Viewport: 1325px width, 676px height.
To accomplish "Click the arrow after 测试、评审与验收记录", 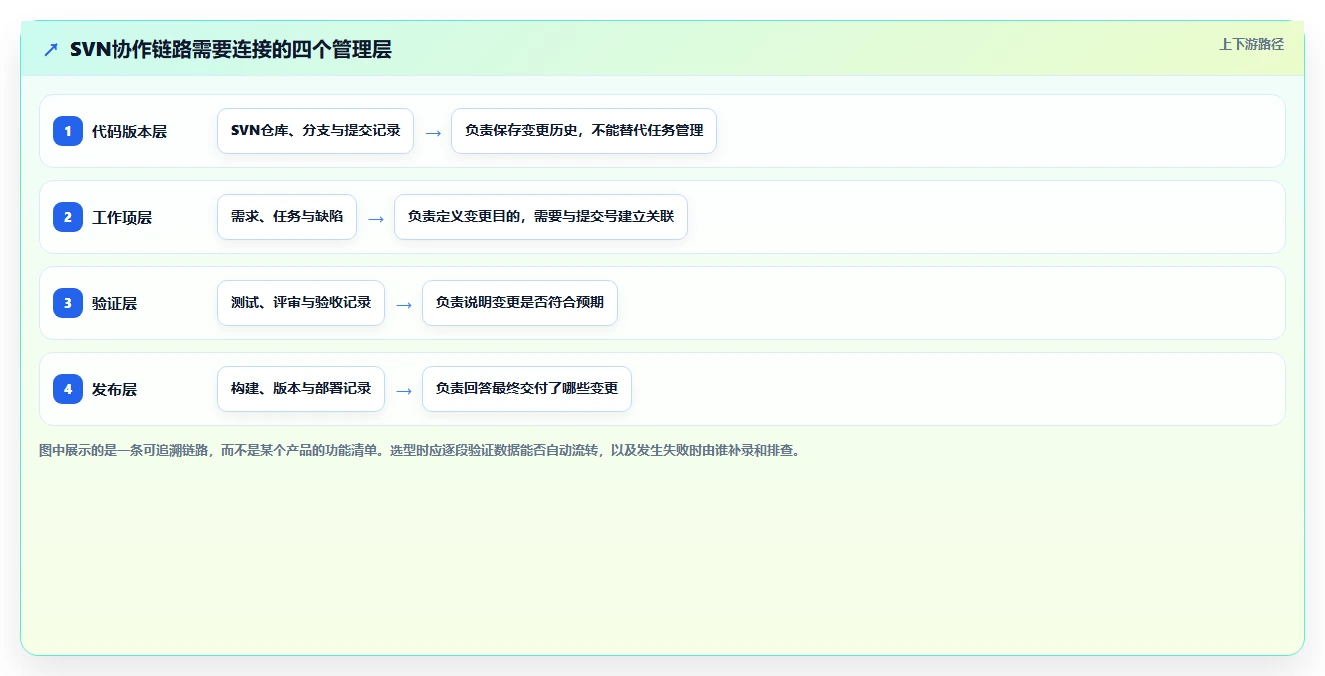I will [404, 304].
